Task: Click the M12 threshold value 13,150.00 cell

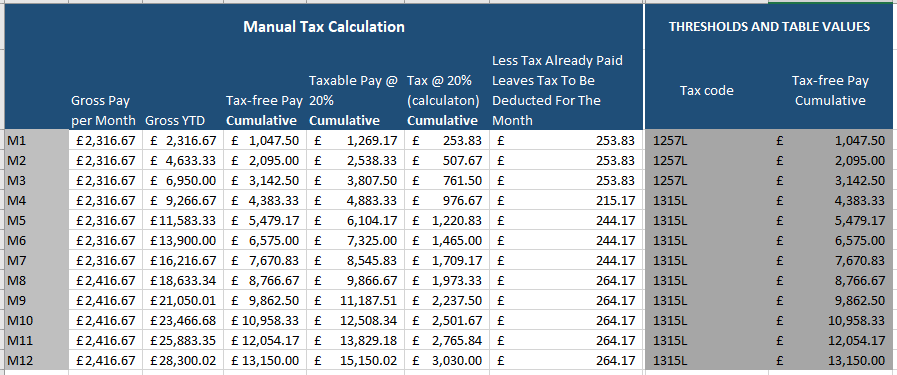Action: 832,361
